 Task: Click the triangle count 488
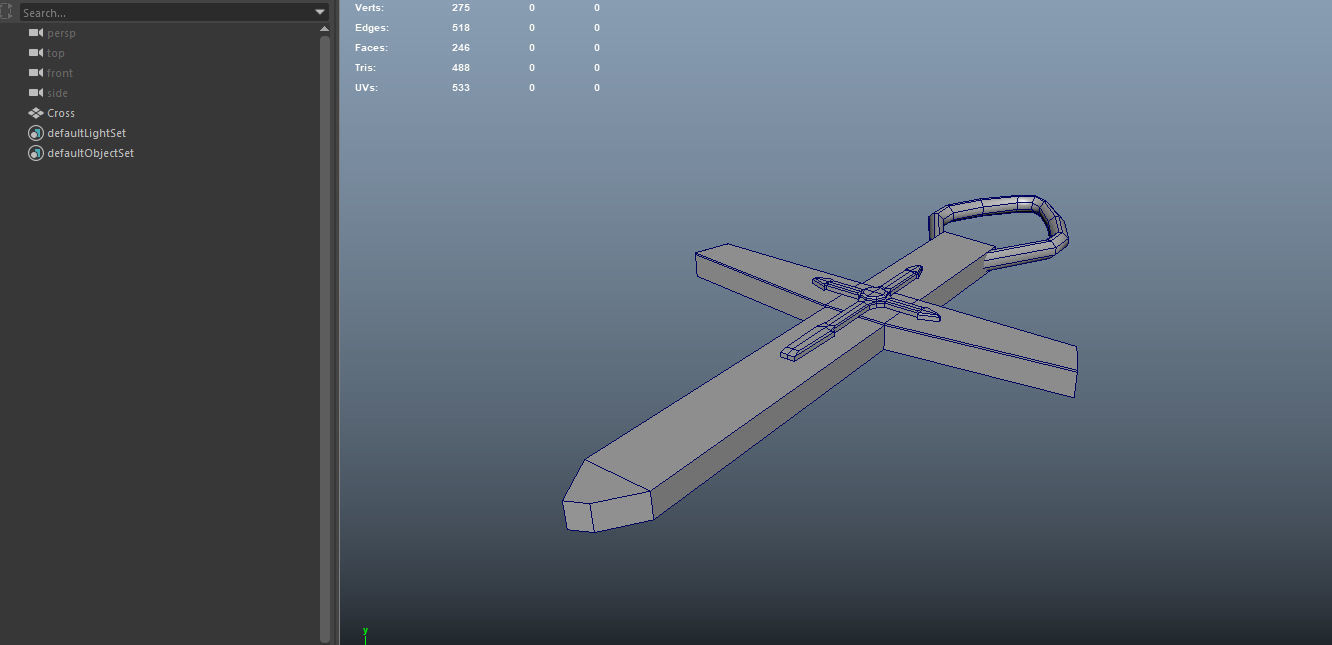[461, 68]
